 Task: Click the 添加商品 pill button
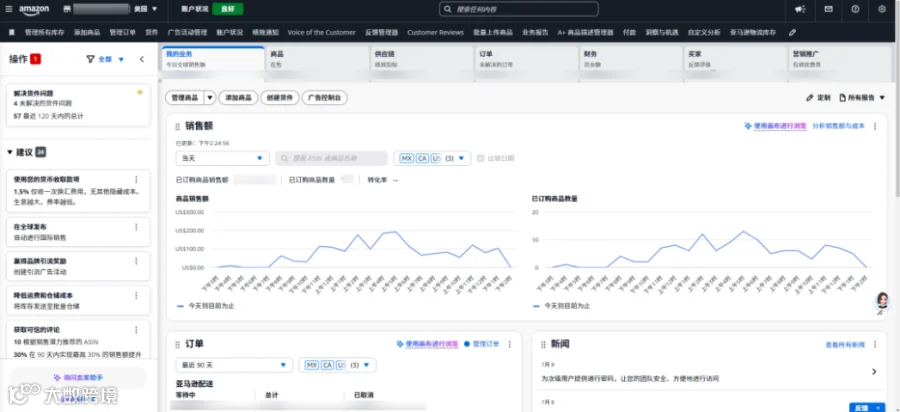[x=238, y=98]
